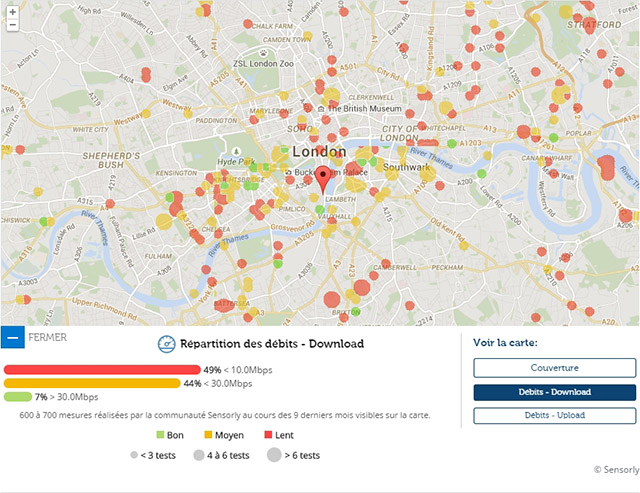640x493 pixels.
Task: Zoom in the map with plus button
Action: click(x=13, y=12)
